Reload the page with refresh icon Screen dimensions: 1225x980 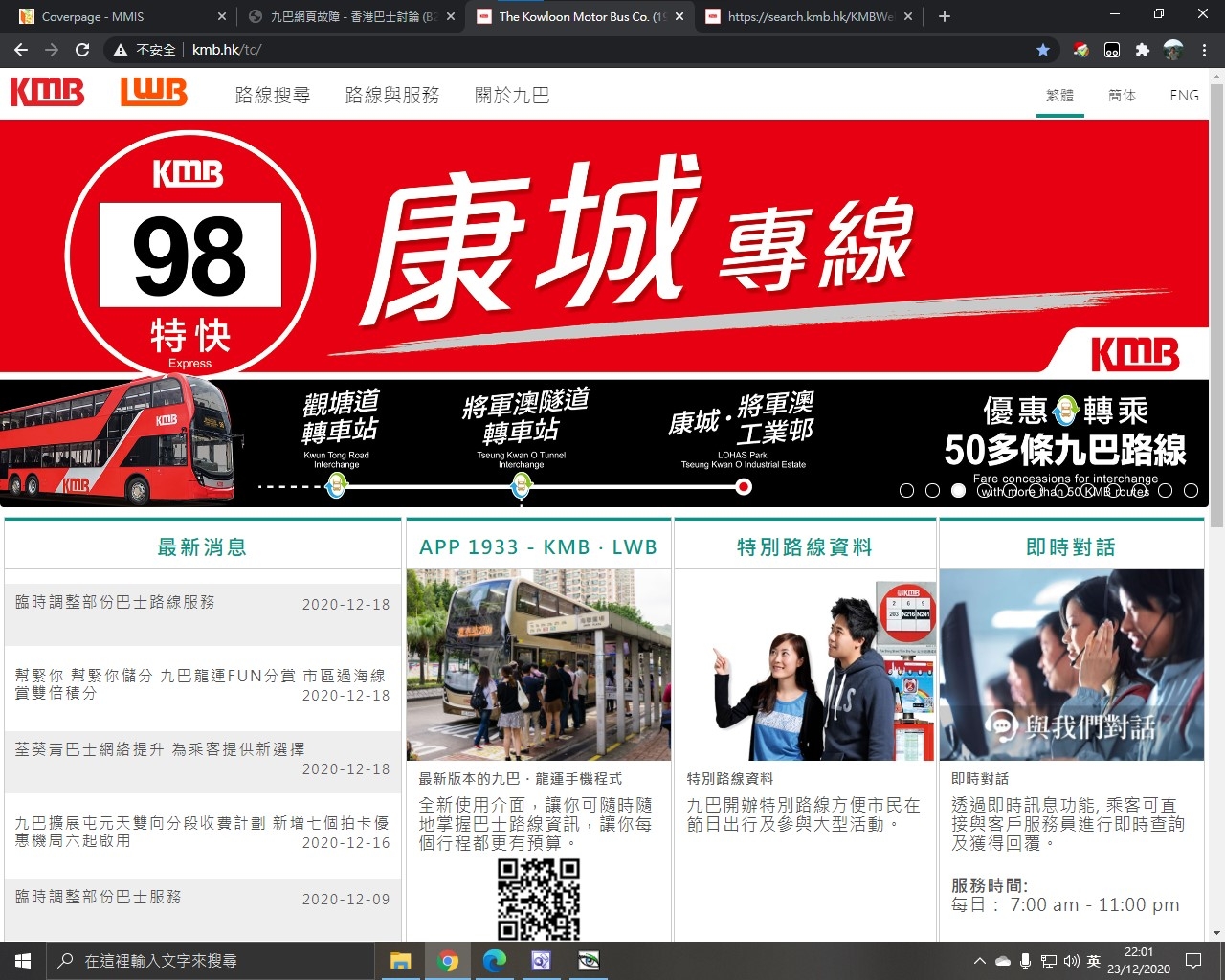click(x=82, y=50)
